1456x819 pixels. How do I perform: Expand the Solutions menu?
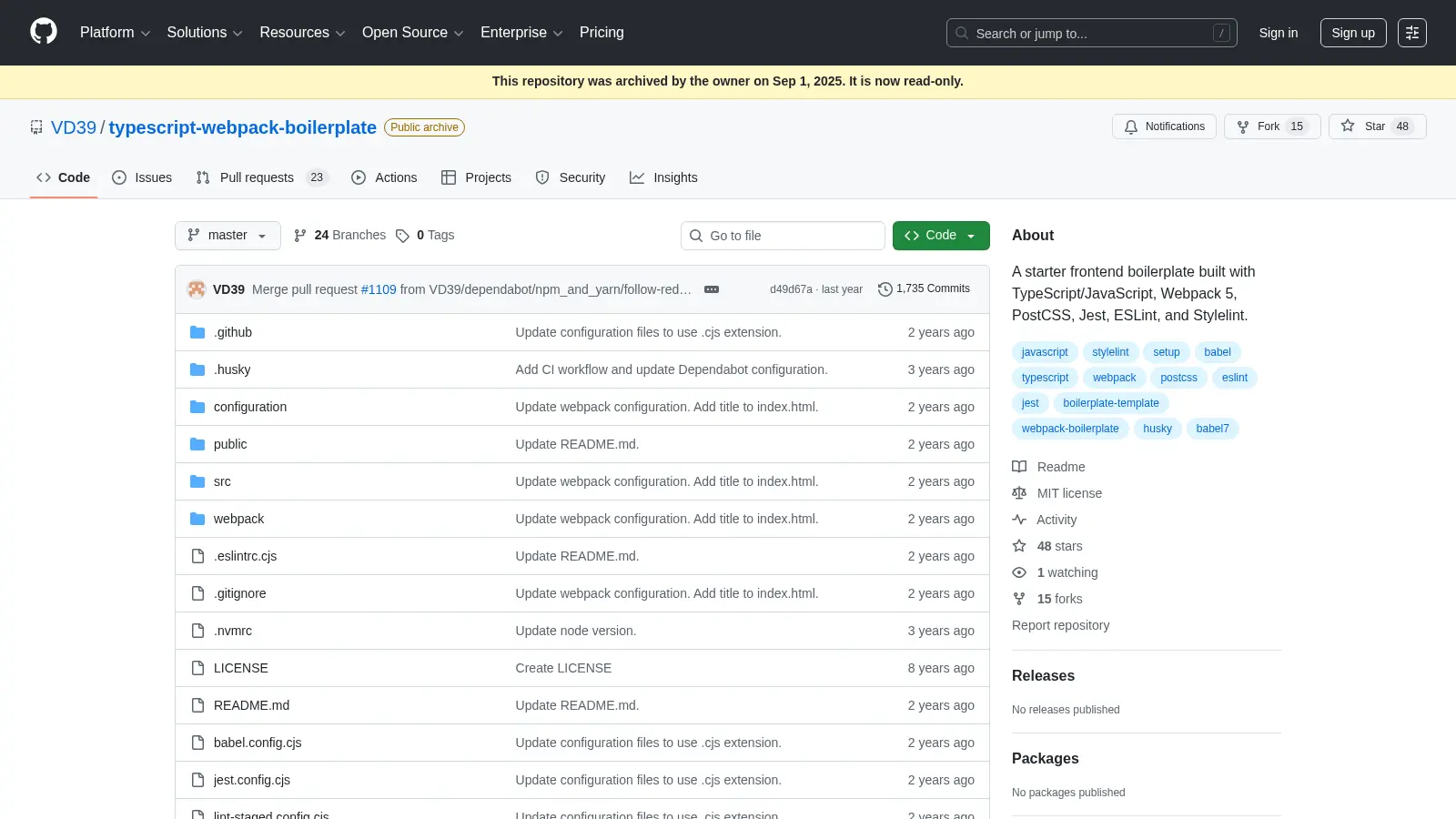coord(205,33)
